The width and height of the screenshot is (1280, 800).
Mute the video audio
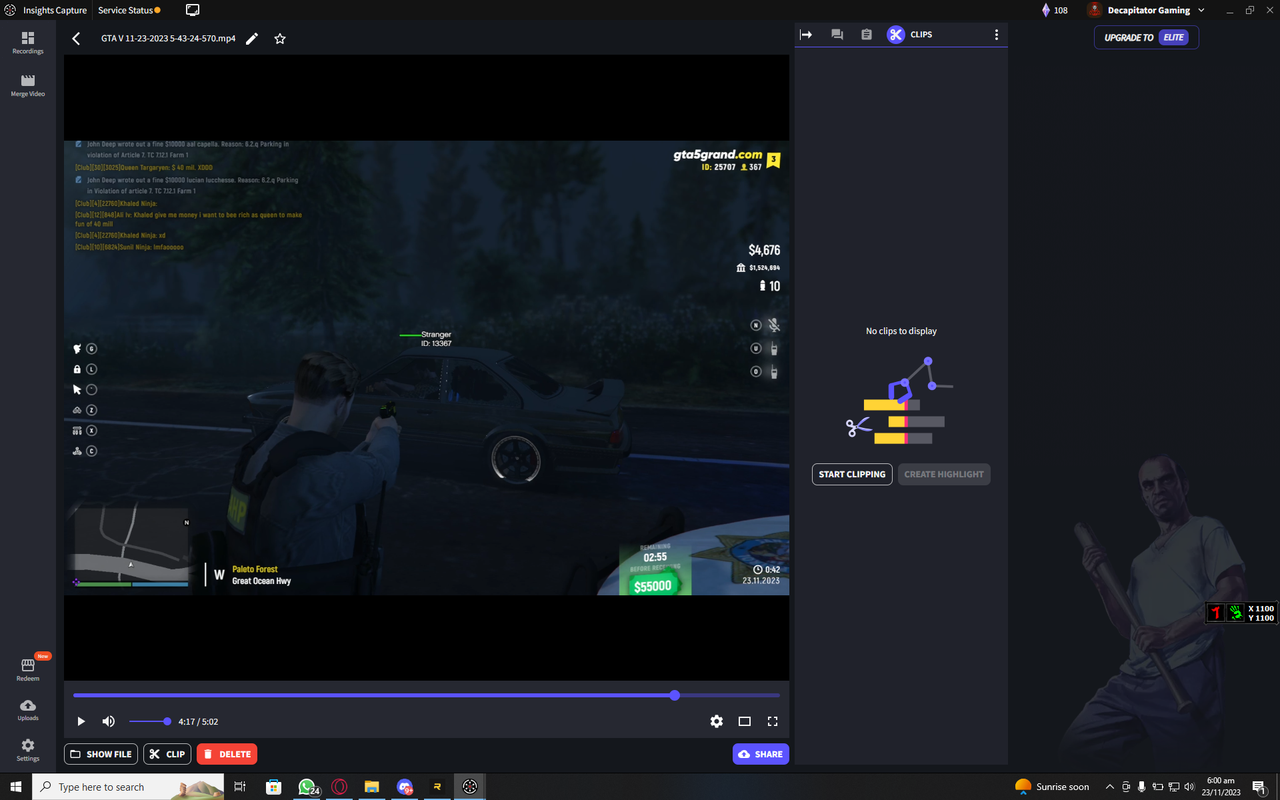click(108, 721)
